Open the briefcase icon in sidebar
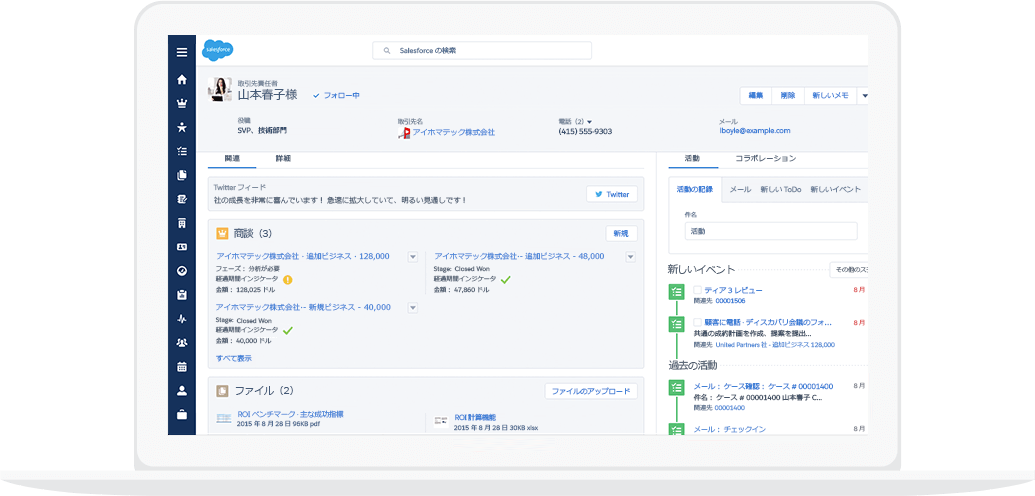Viewport: 1035px width, 496px height. coord(181,414)
